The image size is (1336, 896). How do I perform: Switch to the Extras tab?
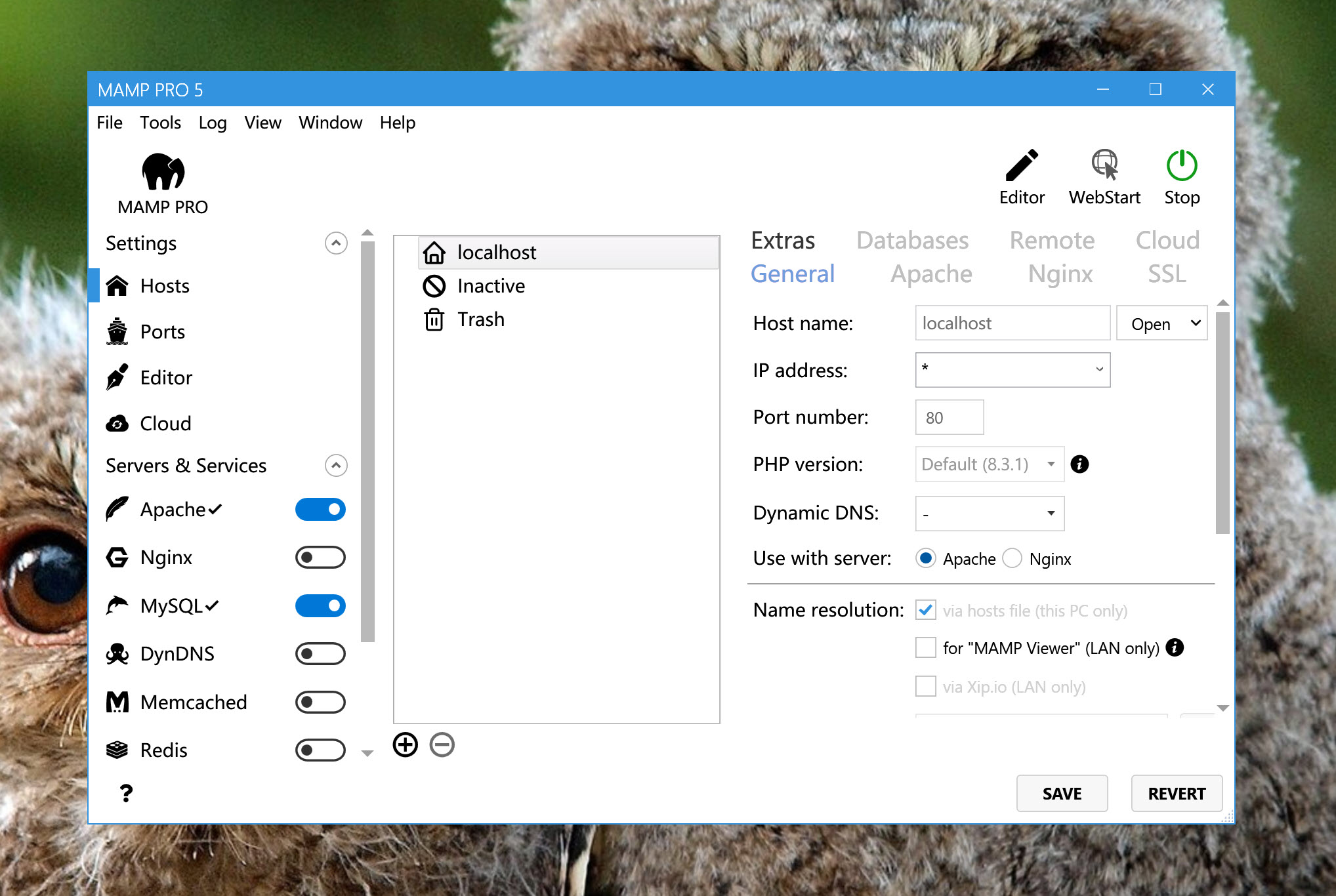[783, 241]
